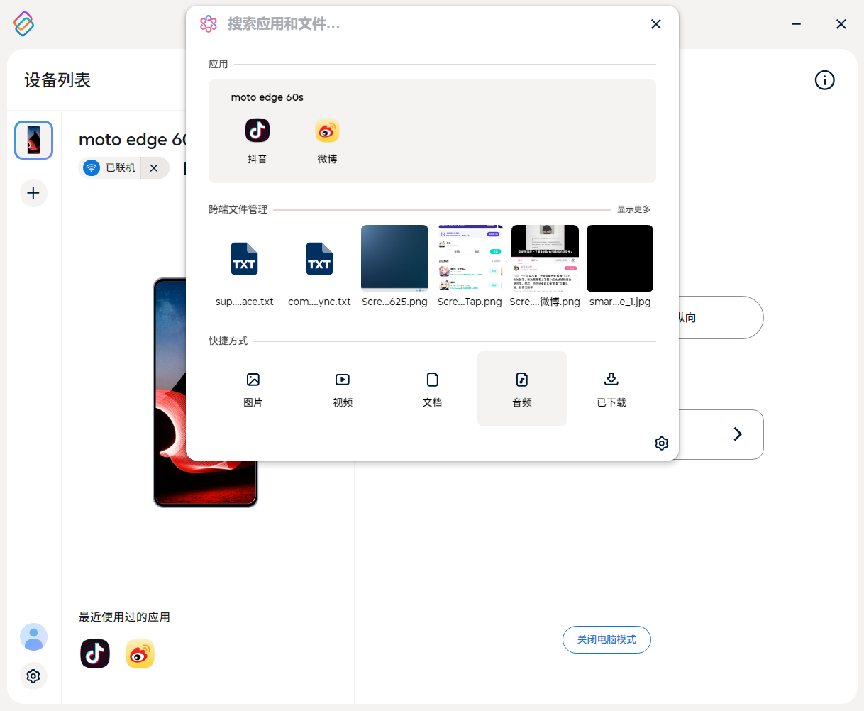The height and width of the screenshot is (711, 864).
Task: Open search panel settings gear
Action: pos(661,443)
